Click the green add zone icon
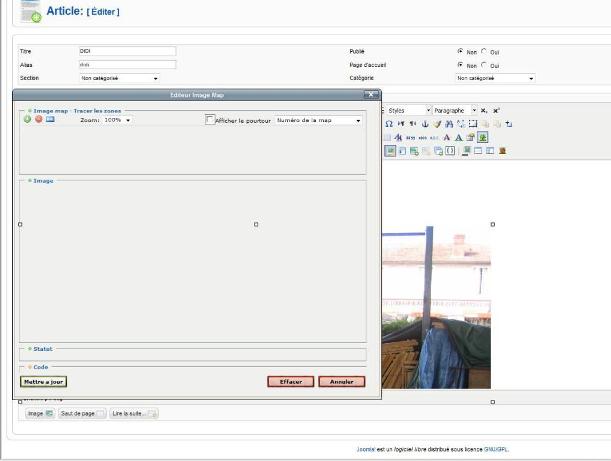611x461 pixels. coord(28,119)
